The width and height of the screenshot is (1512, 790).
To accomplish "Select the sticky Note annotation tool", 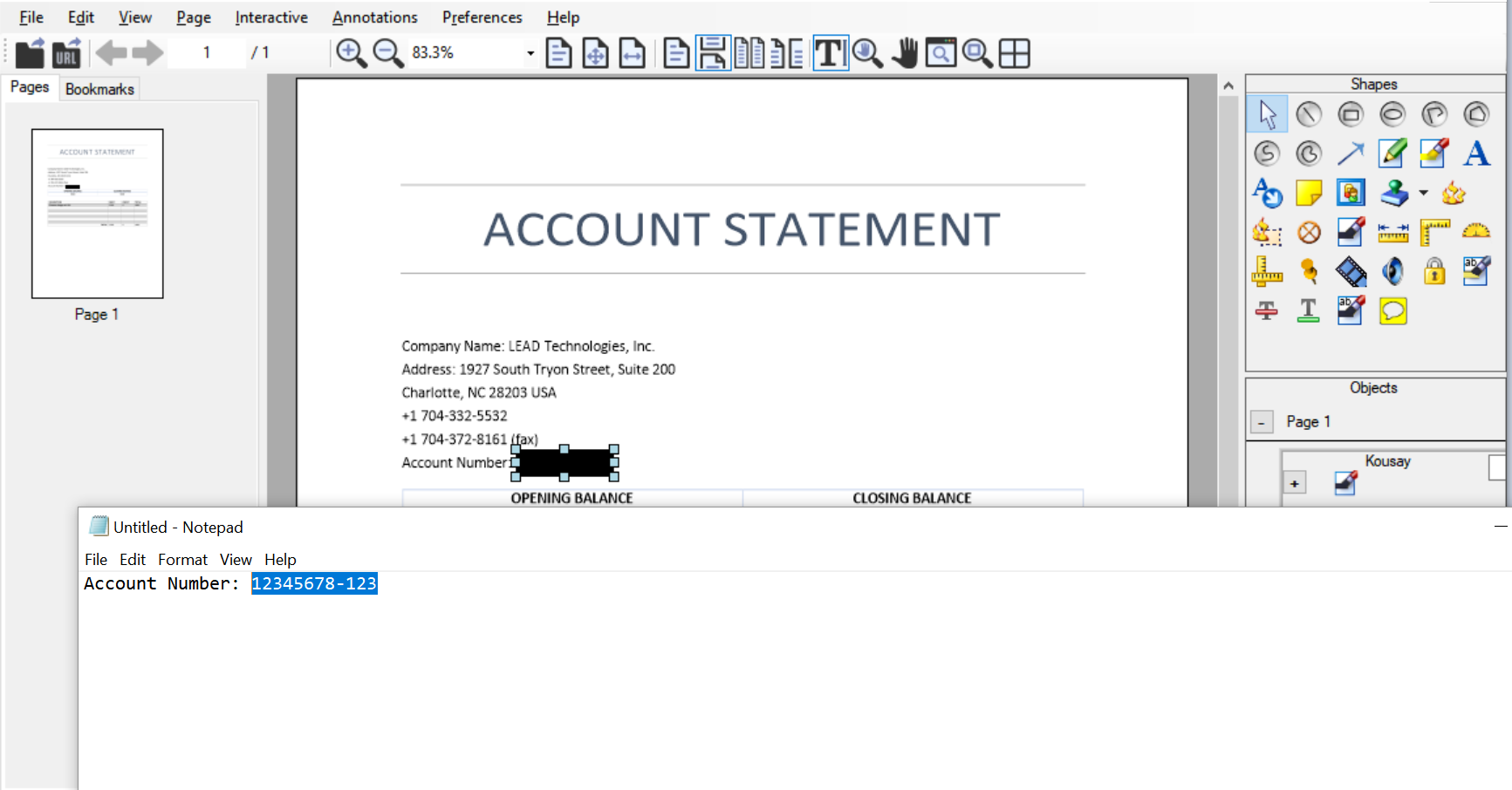I will pos(1310,193).
